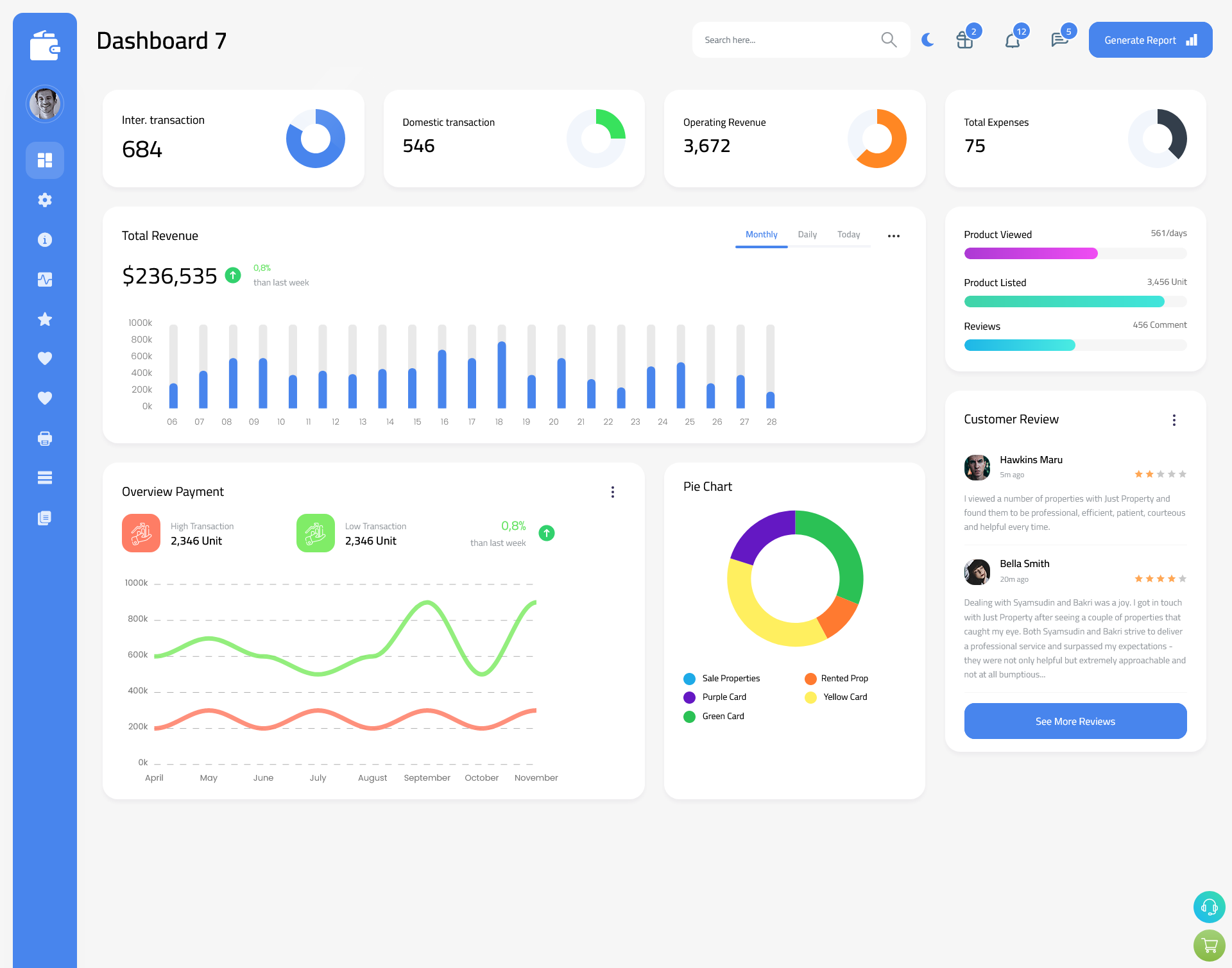This screenshot has height=968, width=1232.
Task: Select the analytics chart icon
Action: 45,280
